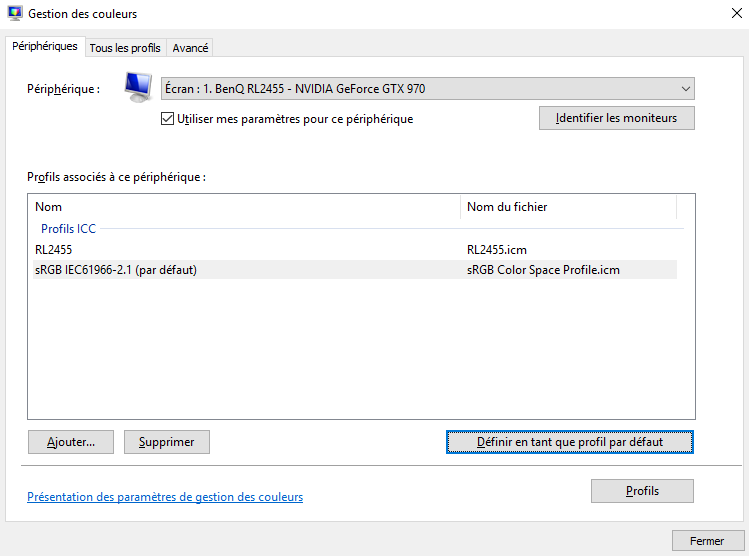749x556 pixels.
Task: Open the Avancé tab
Action: (x=190, y=48)
